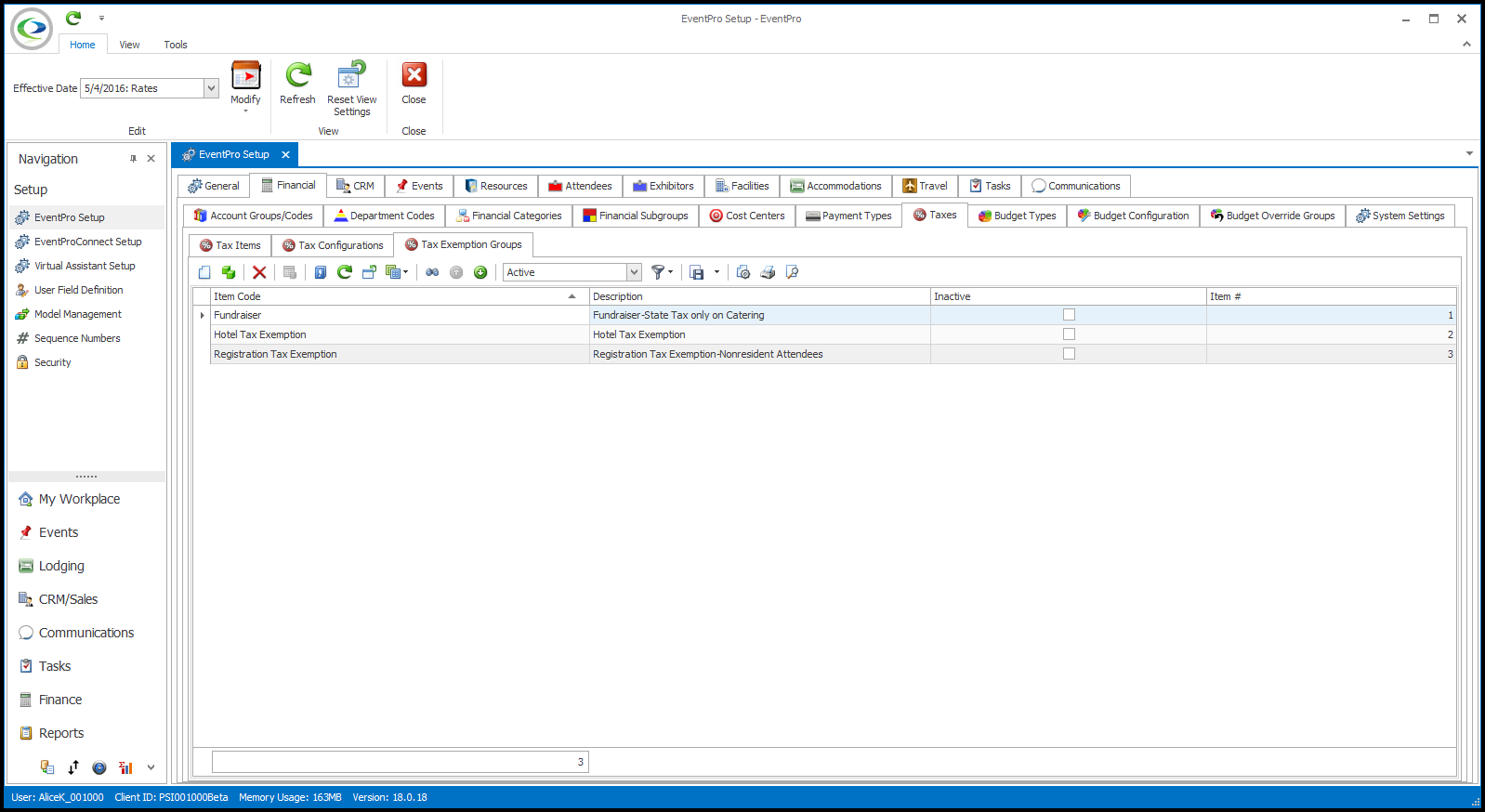1485x812 pixels.
Task: Open the Finance navigation group
Action: (x=60, y=700)
